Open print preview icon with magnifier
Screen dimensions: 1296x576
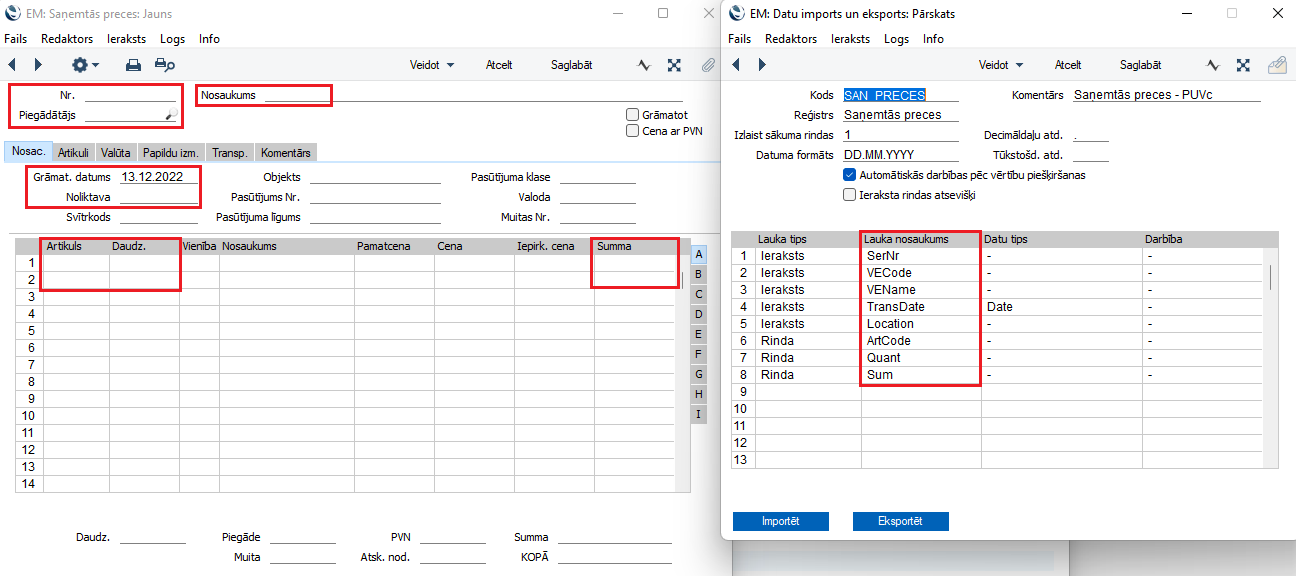tap(165, 65)
